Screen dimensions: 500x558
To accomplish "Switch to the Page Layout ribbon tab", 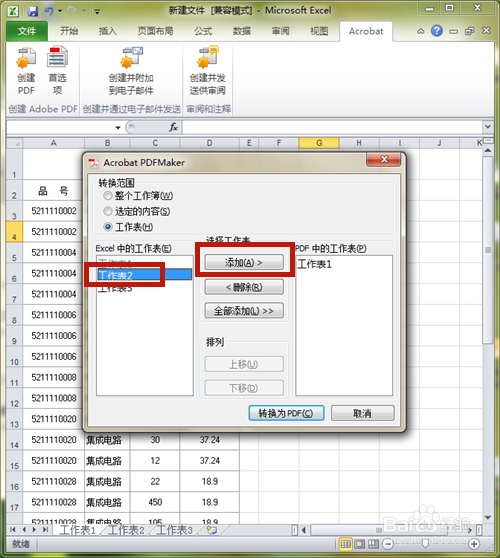I will tap(155, 31).
